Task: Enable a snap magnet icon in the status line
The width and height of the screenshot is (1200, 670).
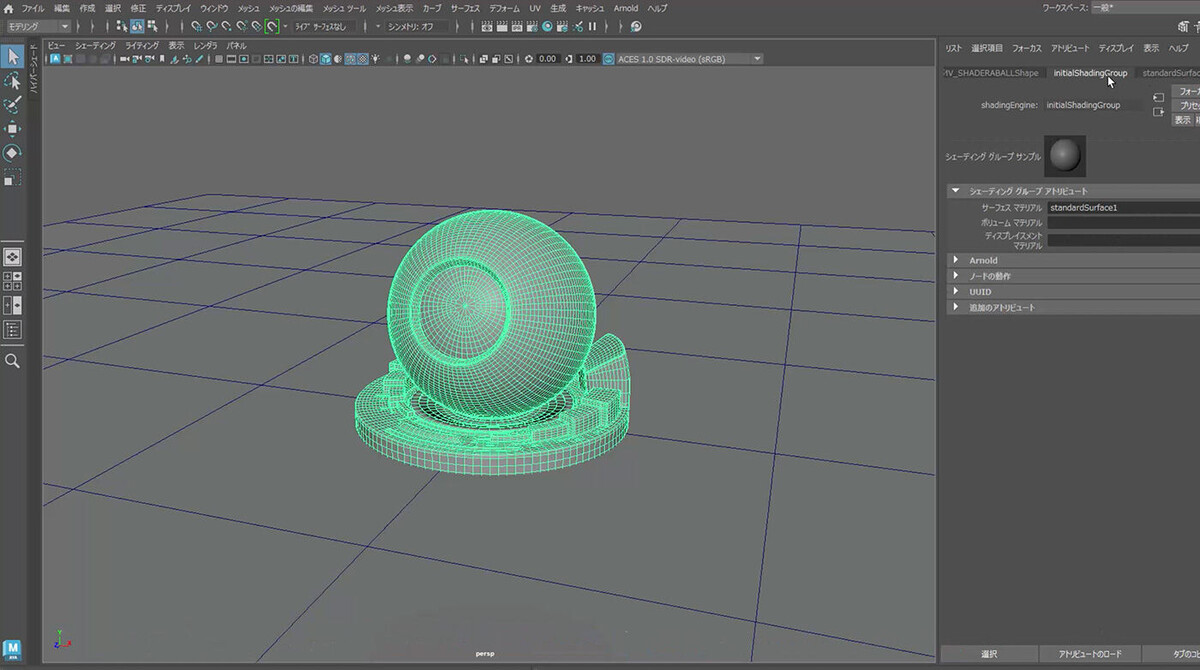Action: pos(212,26)
